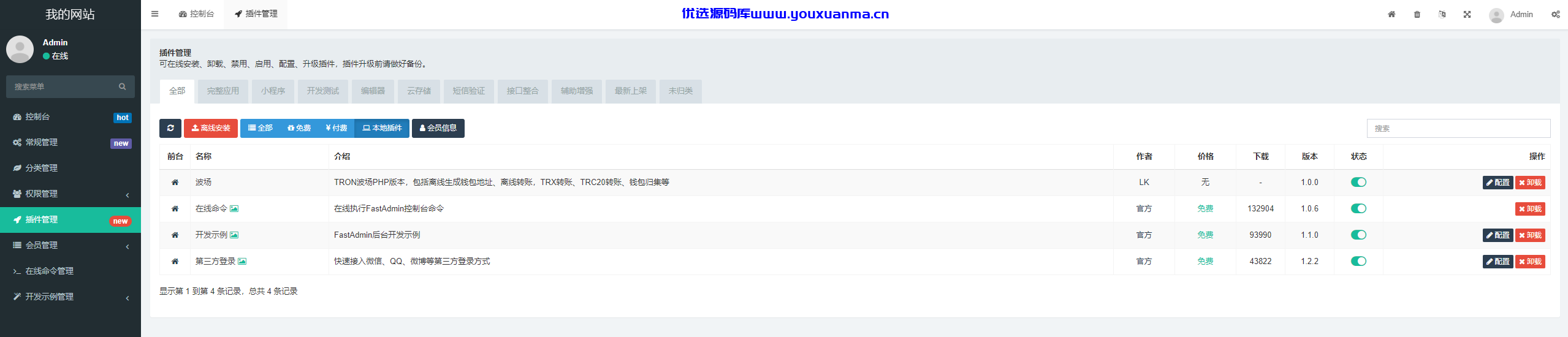1568x337 pixels.
Task: Switch to the 控制台 top tab
Action: click(x=196, y=14)
